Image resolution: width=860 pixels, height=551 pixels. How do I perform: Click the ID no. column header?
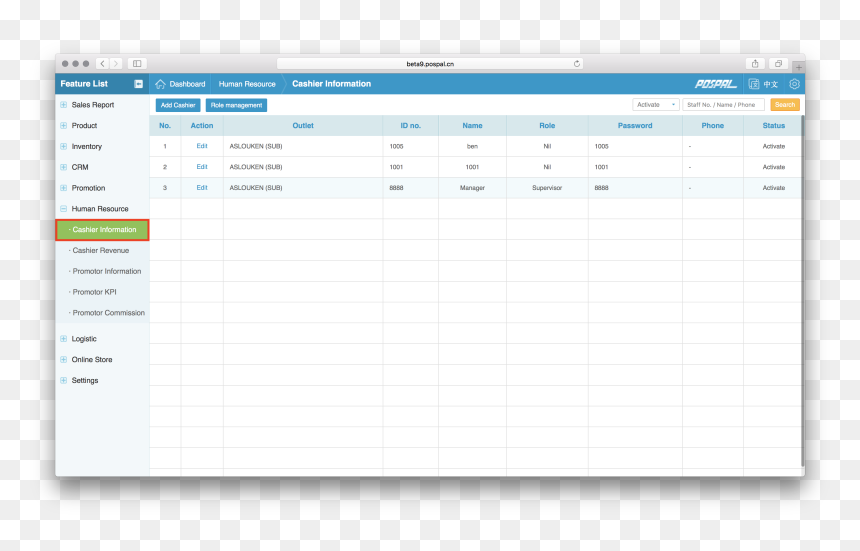pos(410,126)
